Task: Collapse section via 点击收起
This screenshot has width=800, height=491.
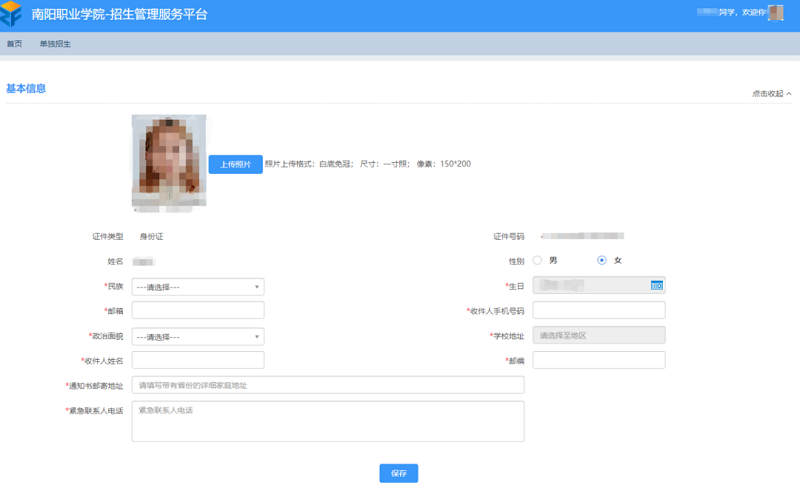Action: point(771,94)
